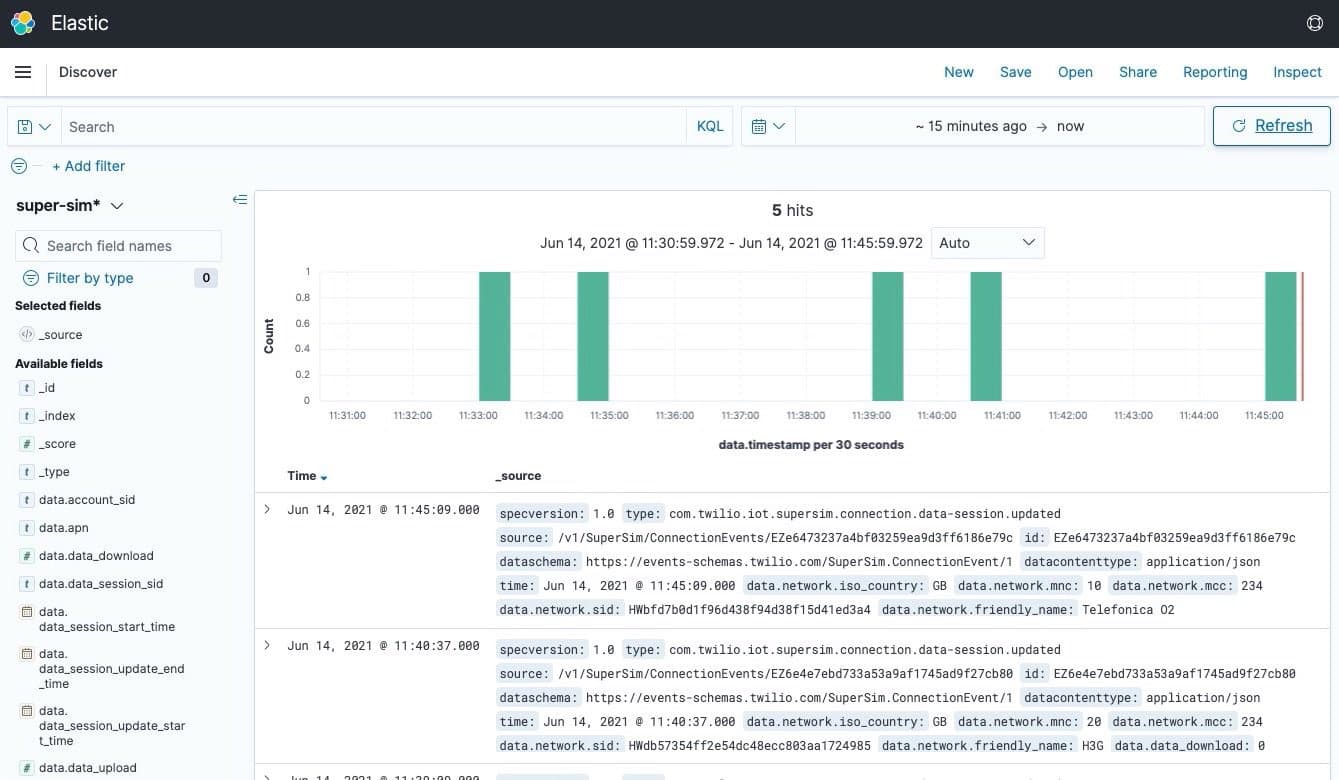
Task: Toggle KQL query language switch
Action: tap(709, 127)
